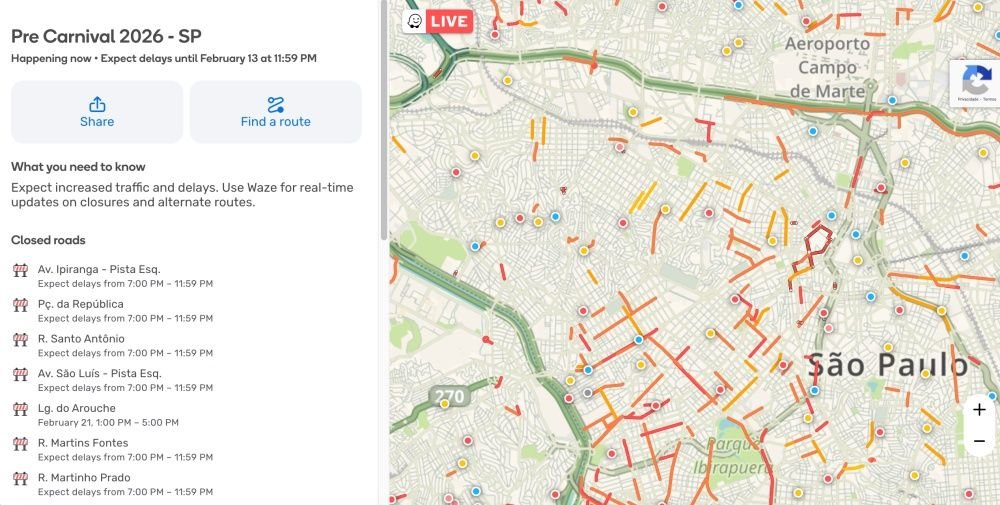The width and height of the screenshot is (1000, 505).
Task: Zoom out of the map
Action: tap(979, 441)
